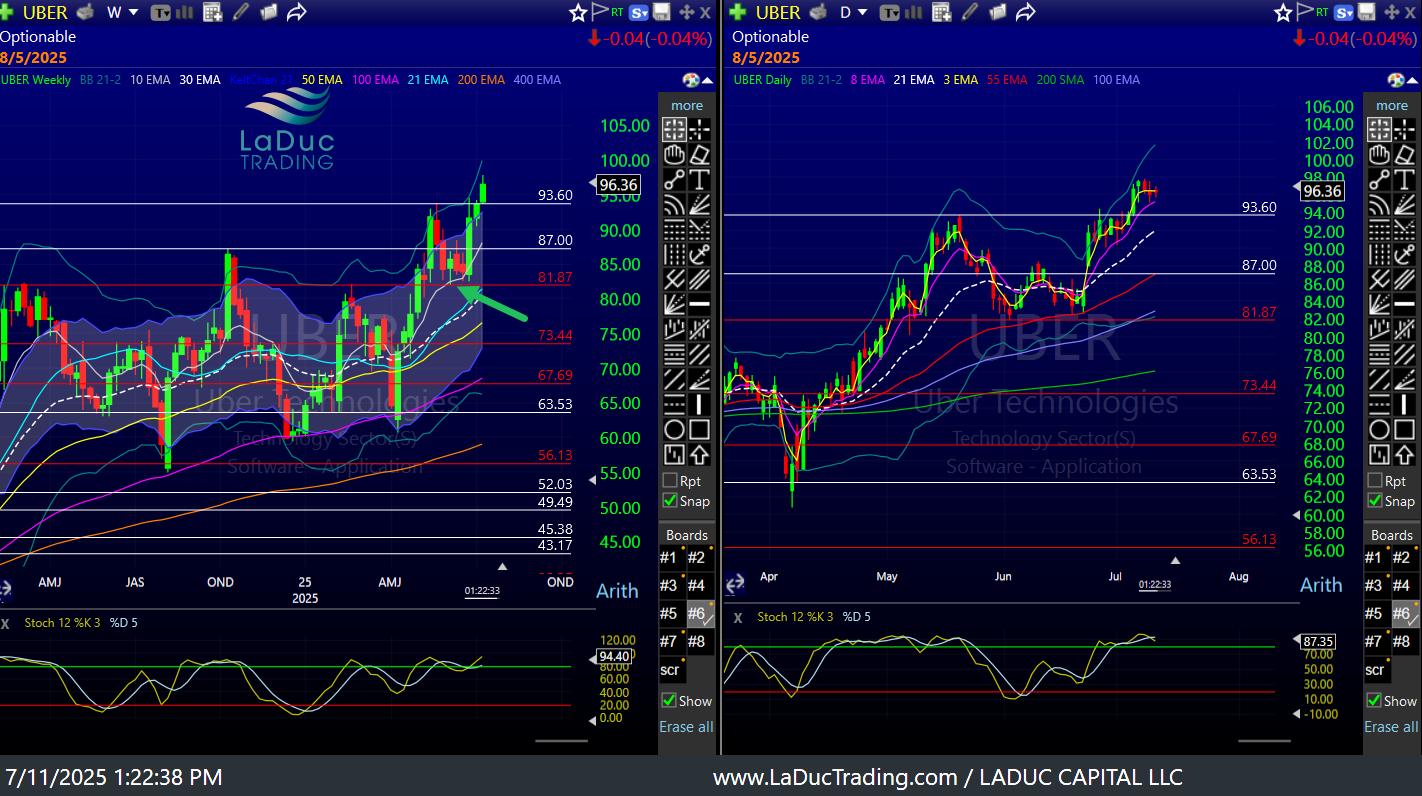This screenshot has width=1422, height=796.
Task: Click the favorite star icon in the daily chart
Action: tap(1284, 12)
